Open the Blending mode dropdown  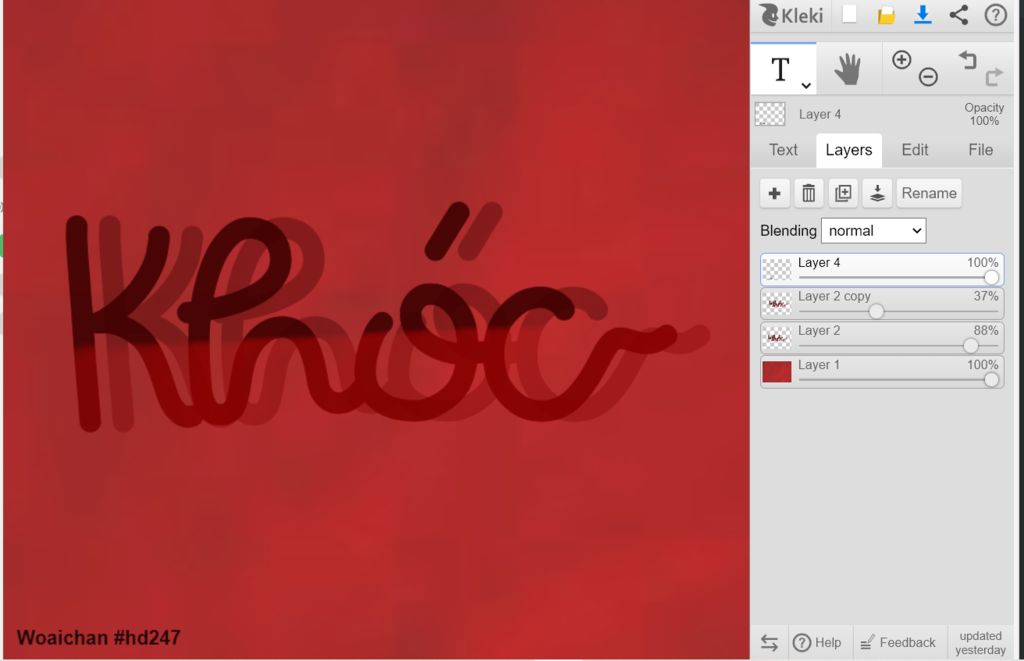(873, 231)
